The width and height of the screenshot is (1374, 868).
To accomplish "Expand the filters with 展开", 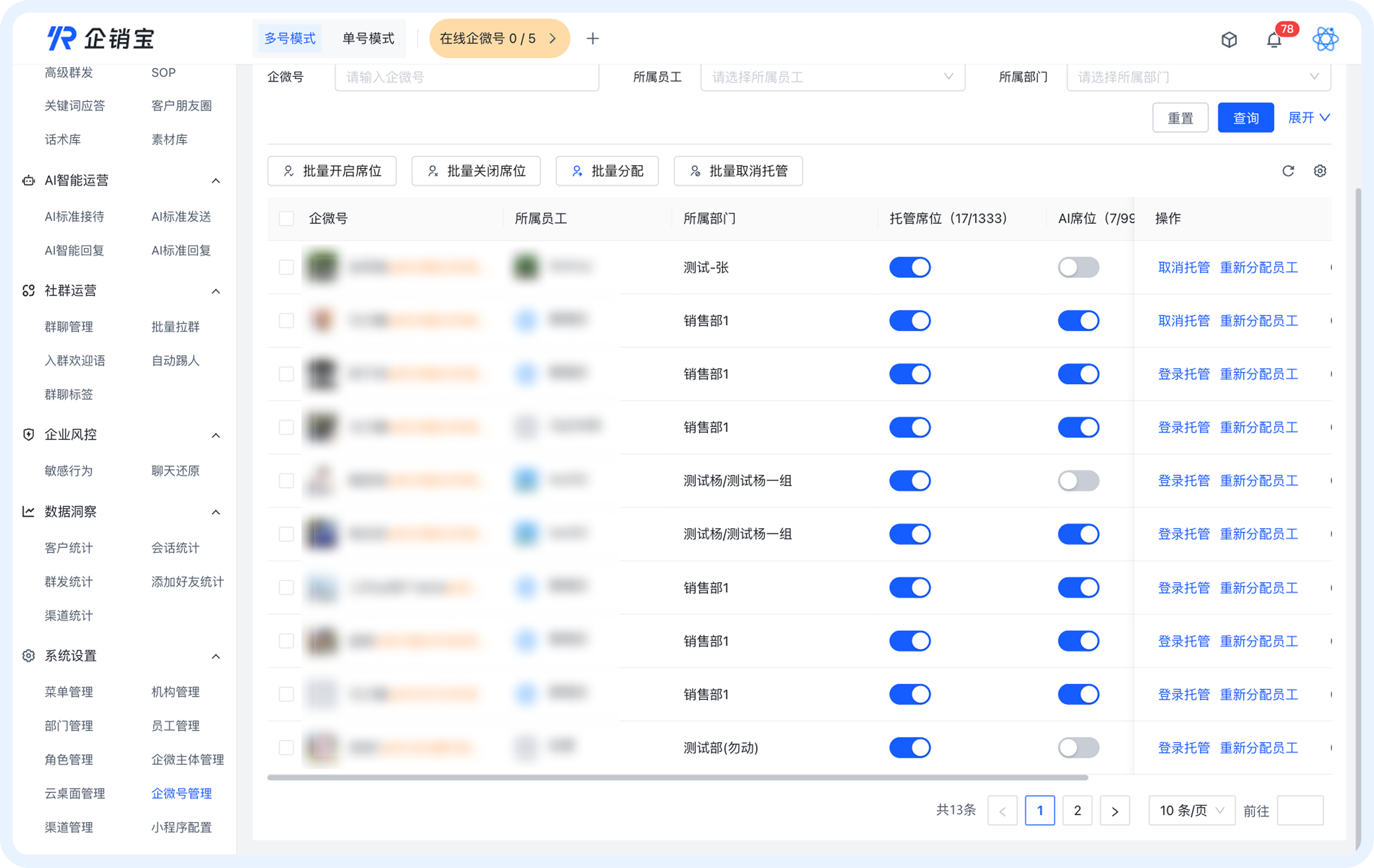I will click(1308, 117).
